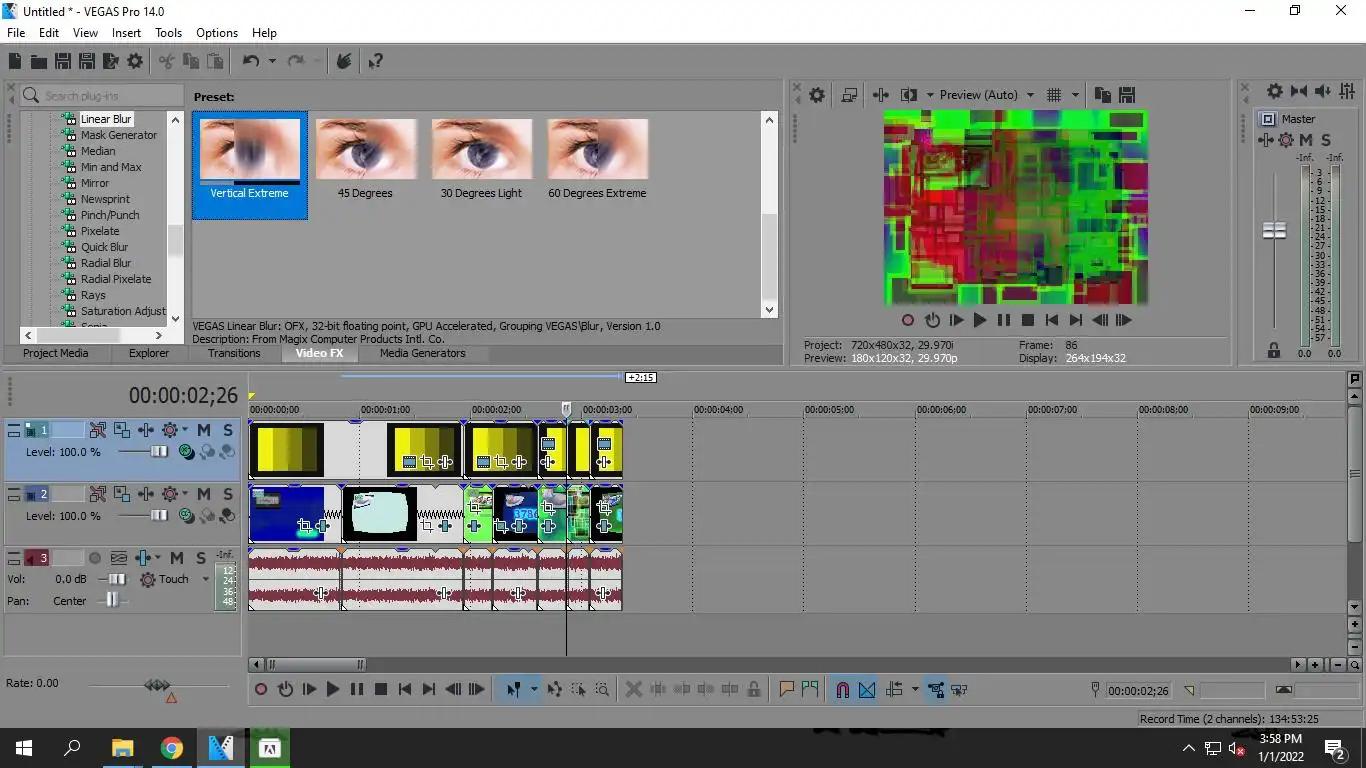The image size is (1366, 768).
Task: Open Auto Ripple mode dropdown arrow
Action: (x=915, y=689)
